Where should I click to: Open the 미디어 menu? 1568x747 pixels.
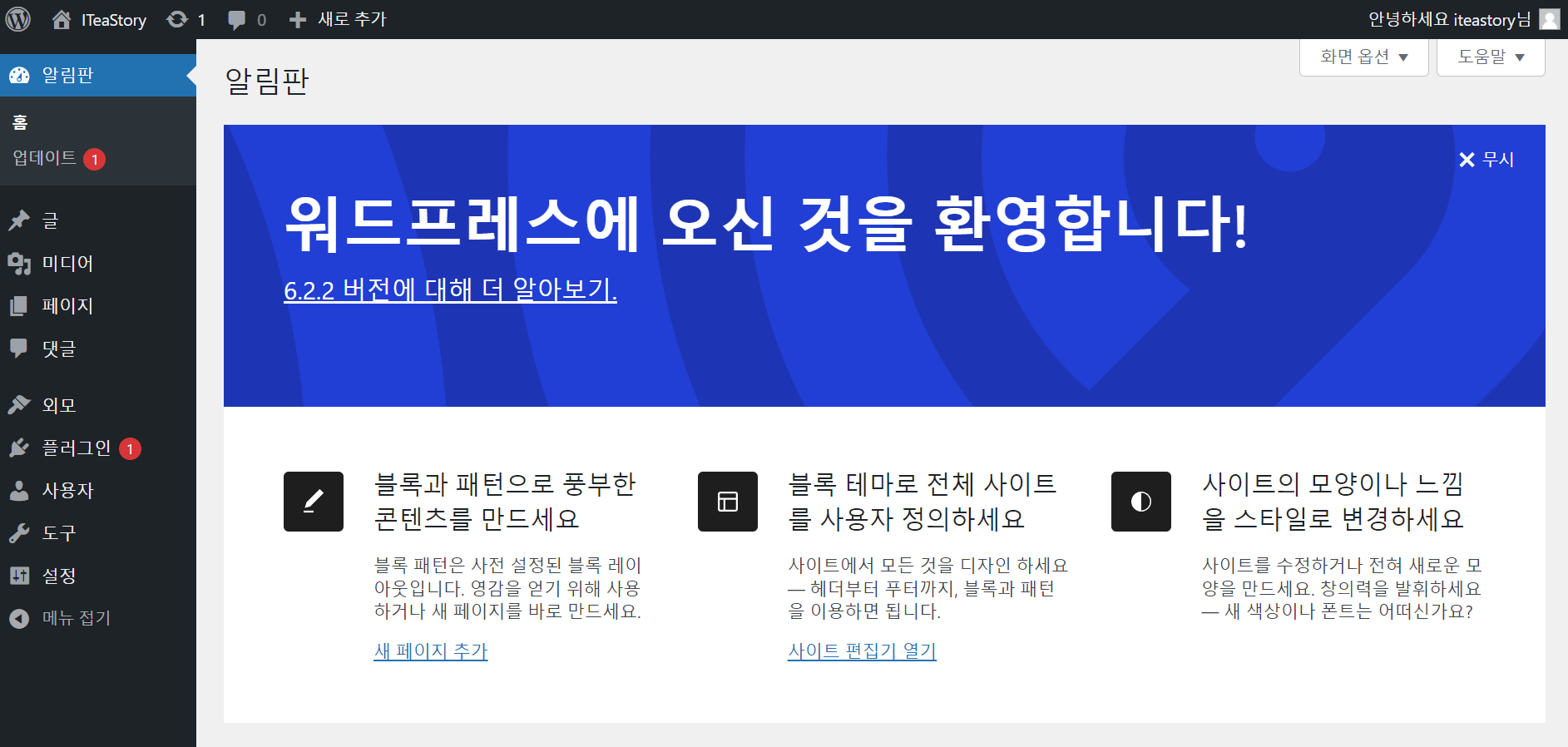point(98,264)
